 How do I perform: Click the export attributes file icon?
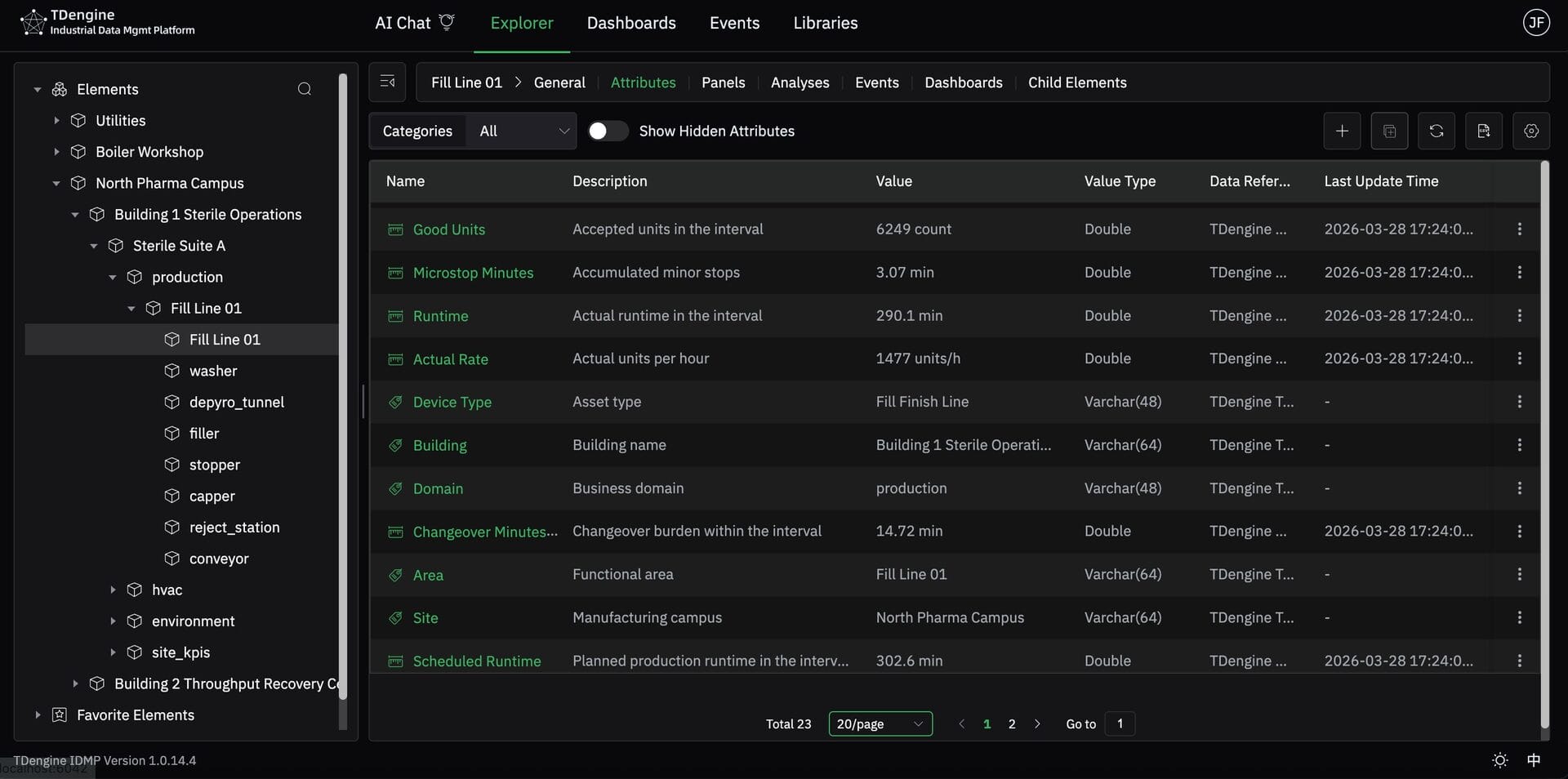1483,131
